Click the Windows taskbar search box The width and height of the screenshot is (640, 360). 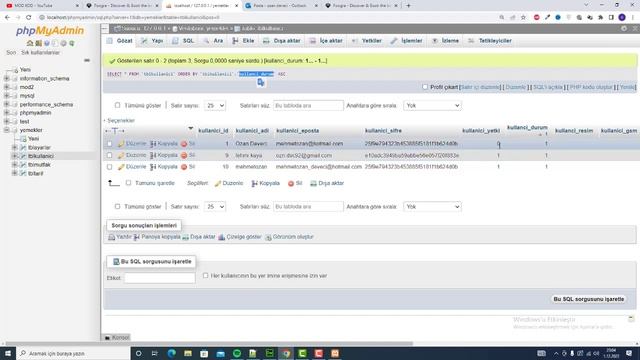(73, 353)
